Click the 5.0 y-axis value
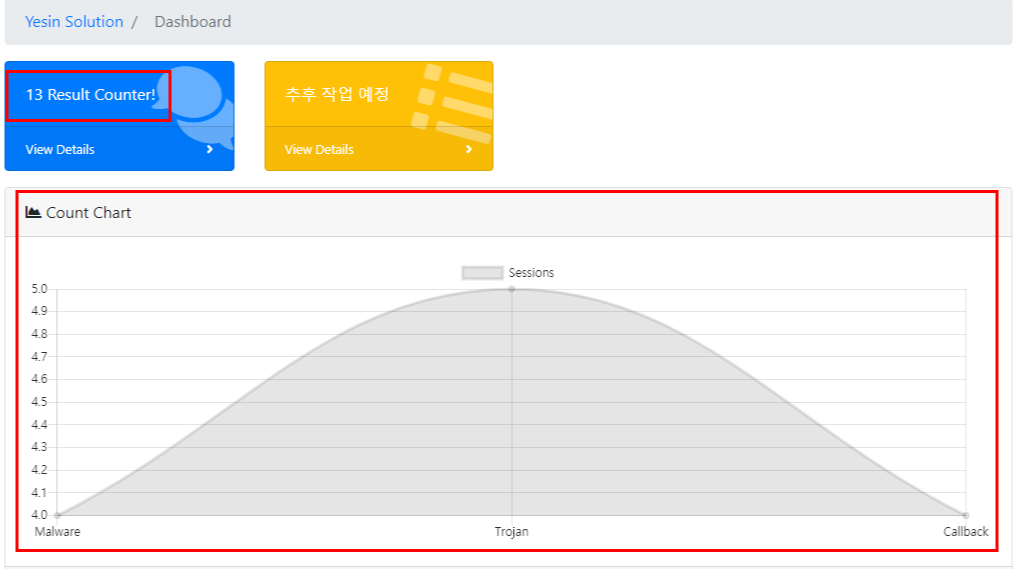1022x569 pixels. click(39, 289)
